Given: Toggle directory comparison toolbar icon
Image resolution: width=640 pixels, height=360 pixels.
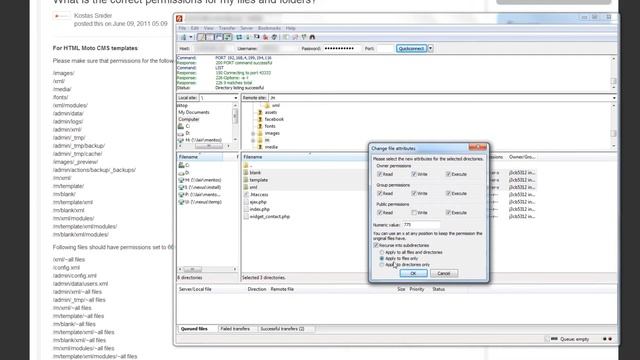Looking at the screenshot, I should coord(295,37).
